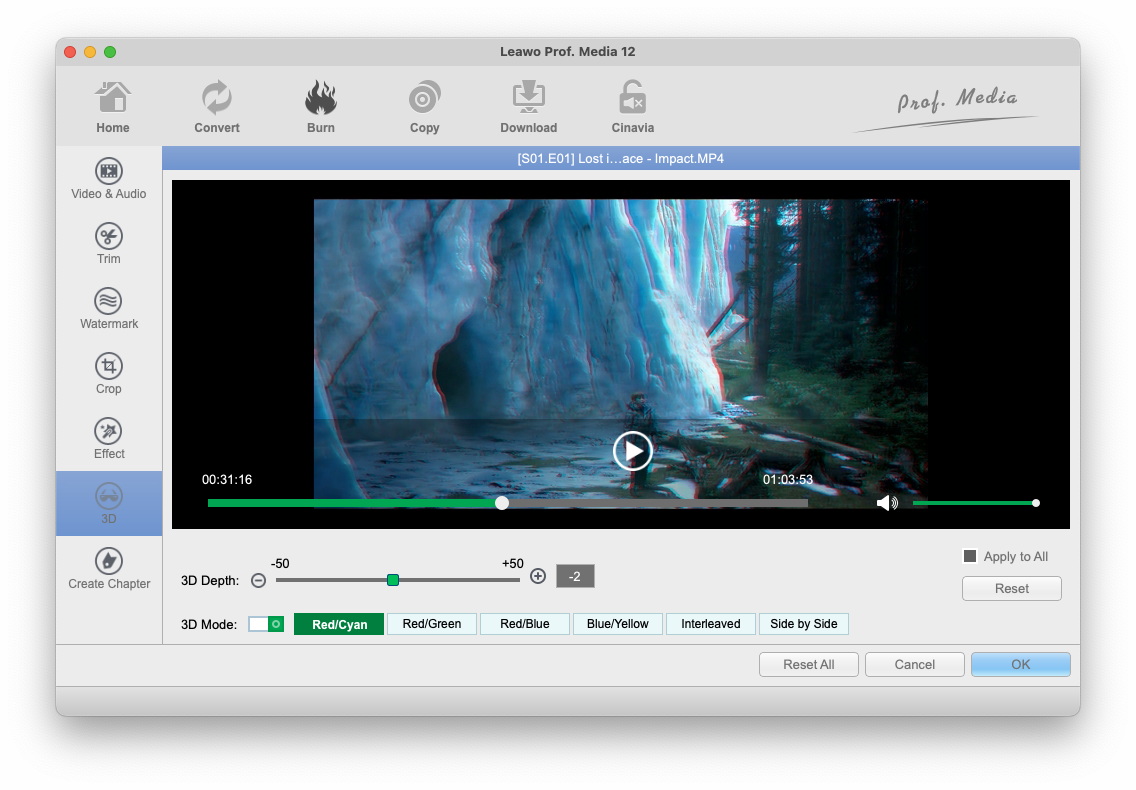Screen dimensions: 1136x790
Task: Open the Watermark tool in sidebar
Action: coord(109,302)
